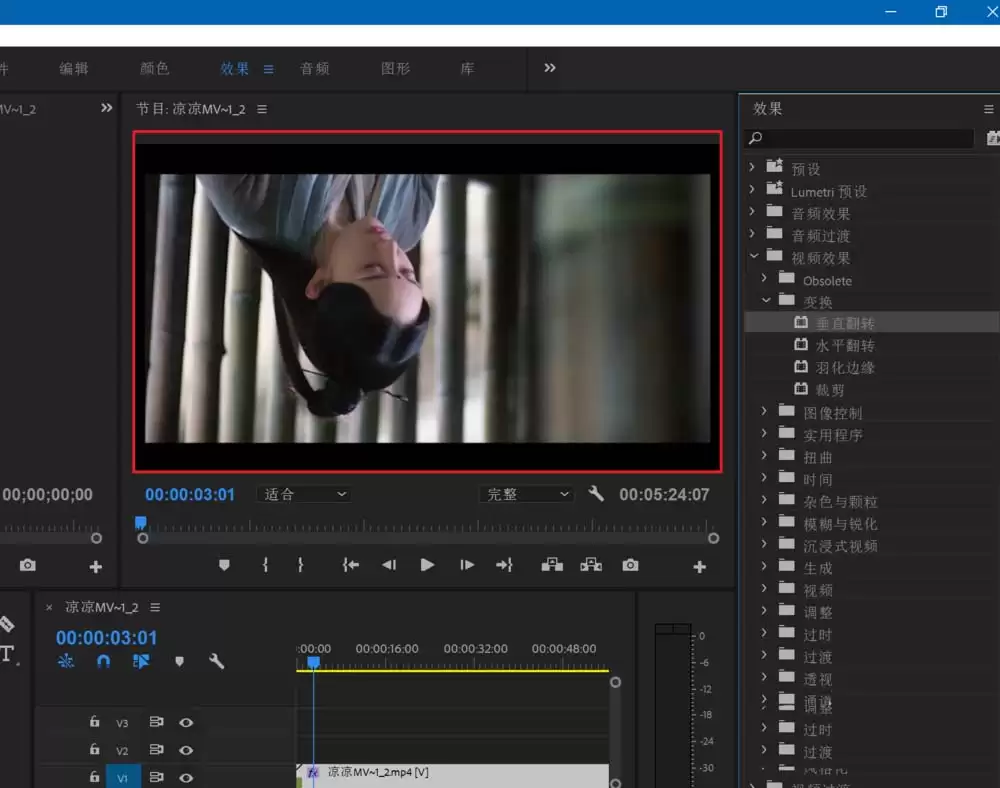The image size is (1000, 788).
Task: Switch to the 颜色 workspace tab
Action: tap(153, 68)
